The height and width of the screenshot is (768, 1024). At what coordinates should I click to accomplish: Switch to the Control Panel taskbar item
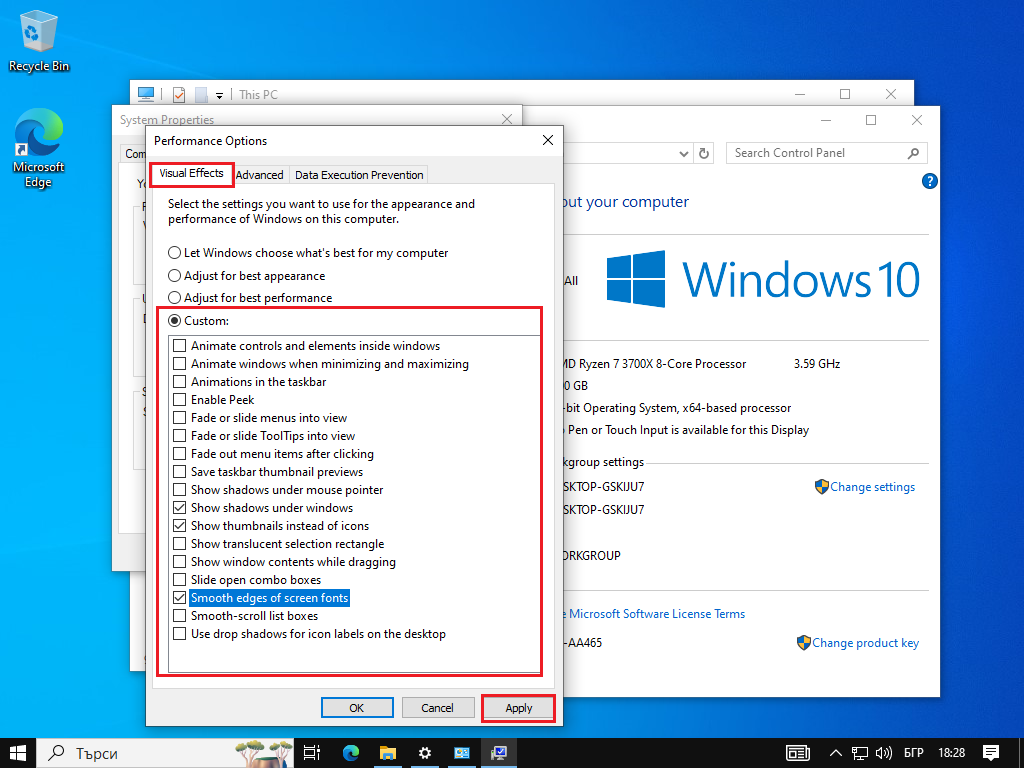pos(462,753)
